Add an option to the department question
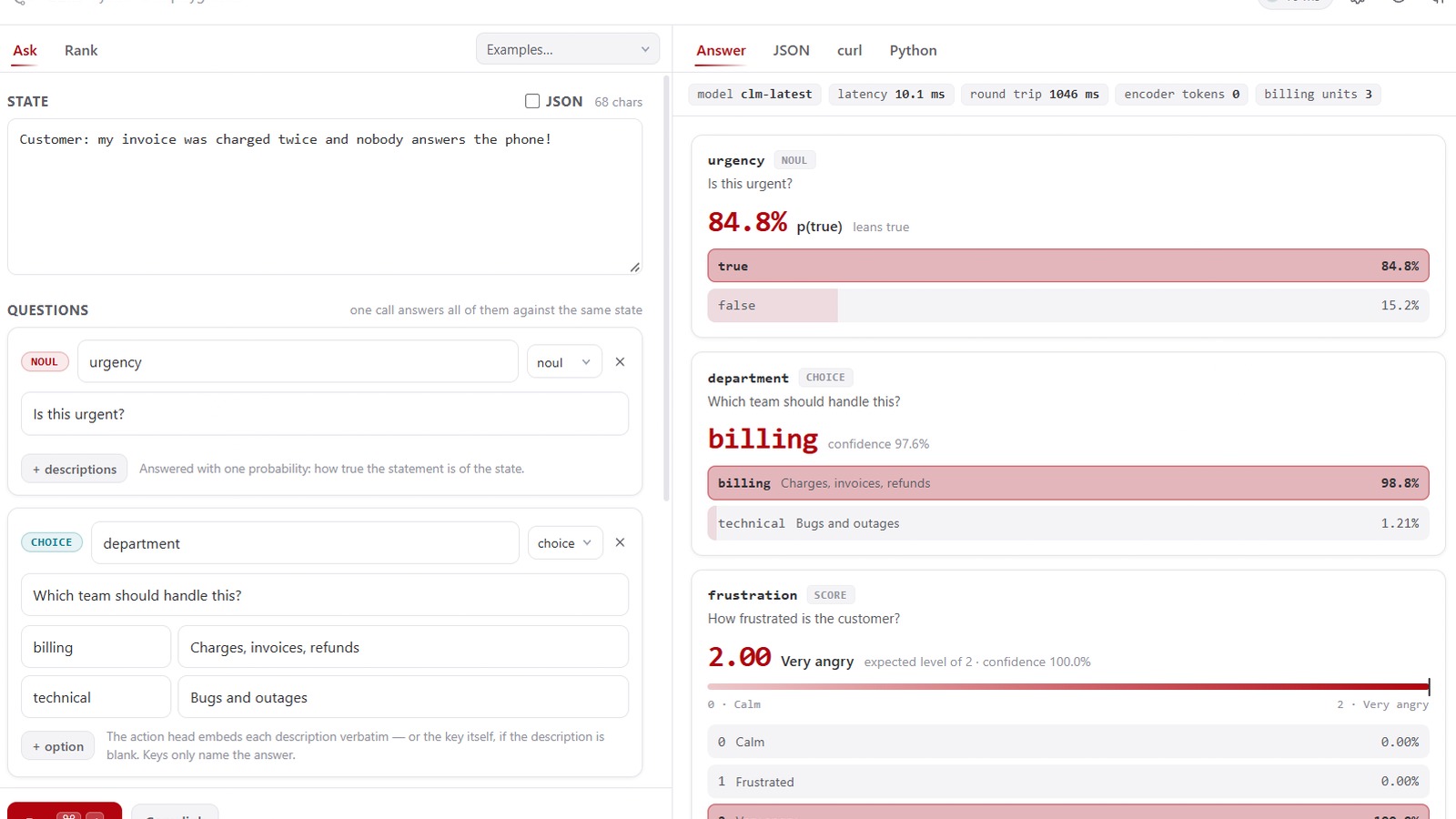 click(58, 746)
